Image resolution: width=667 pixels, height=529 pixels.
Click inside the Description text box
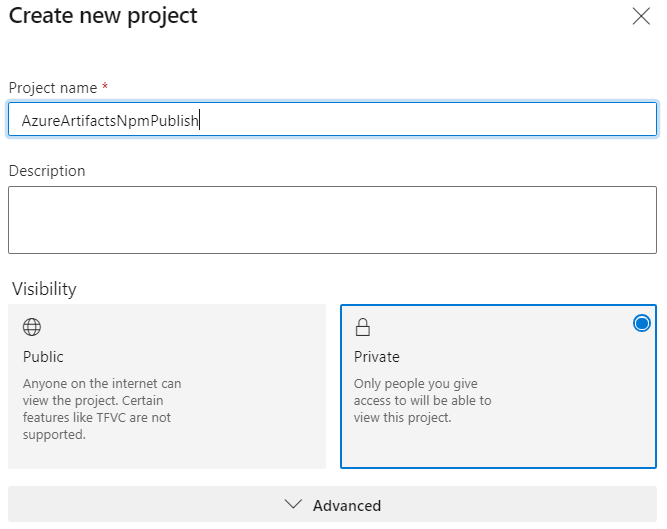(332, 219)
